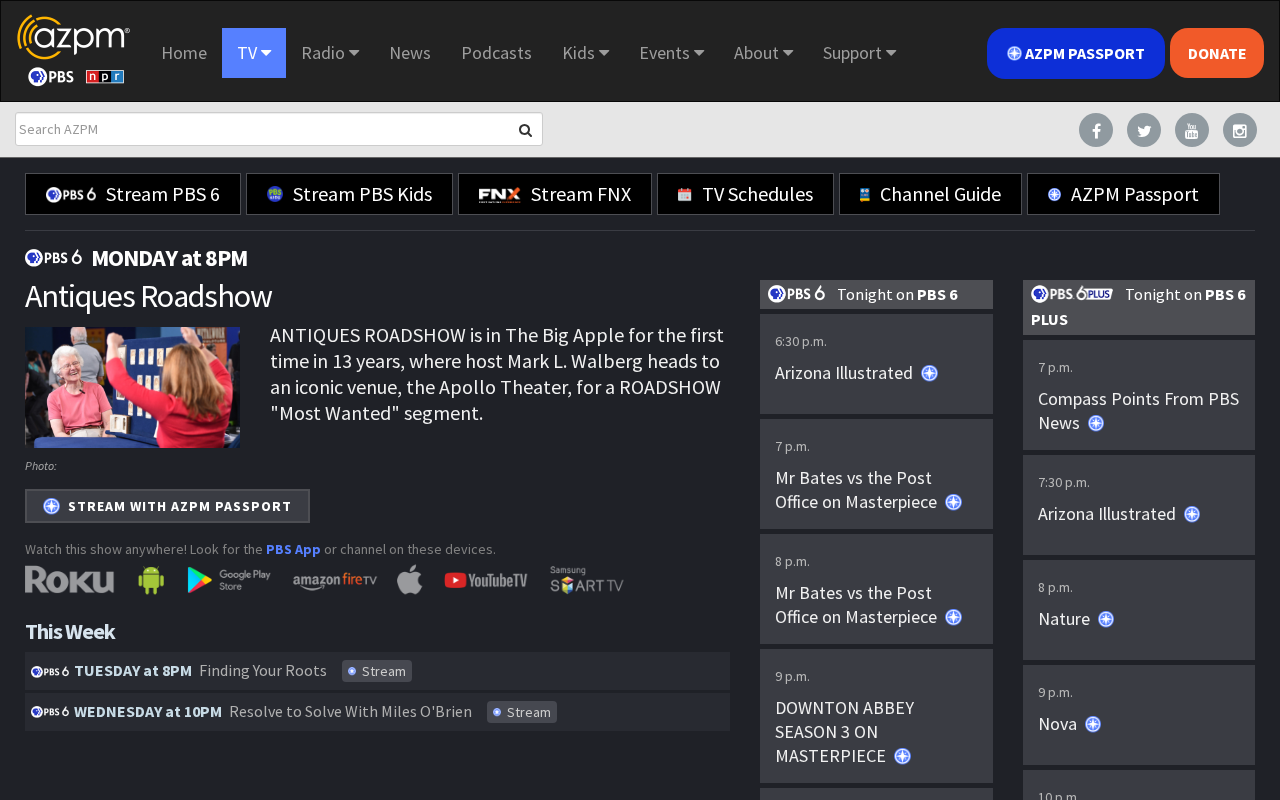Click PBS 6 logo above Antiques Roadshow
Screen dimensions: 1280x800
(x=54, y=258)
